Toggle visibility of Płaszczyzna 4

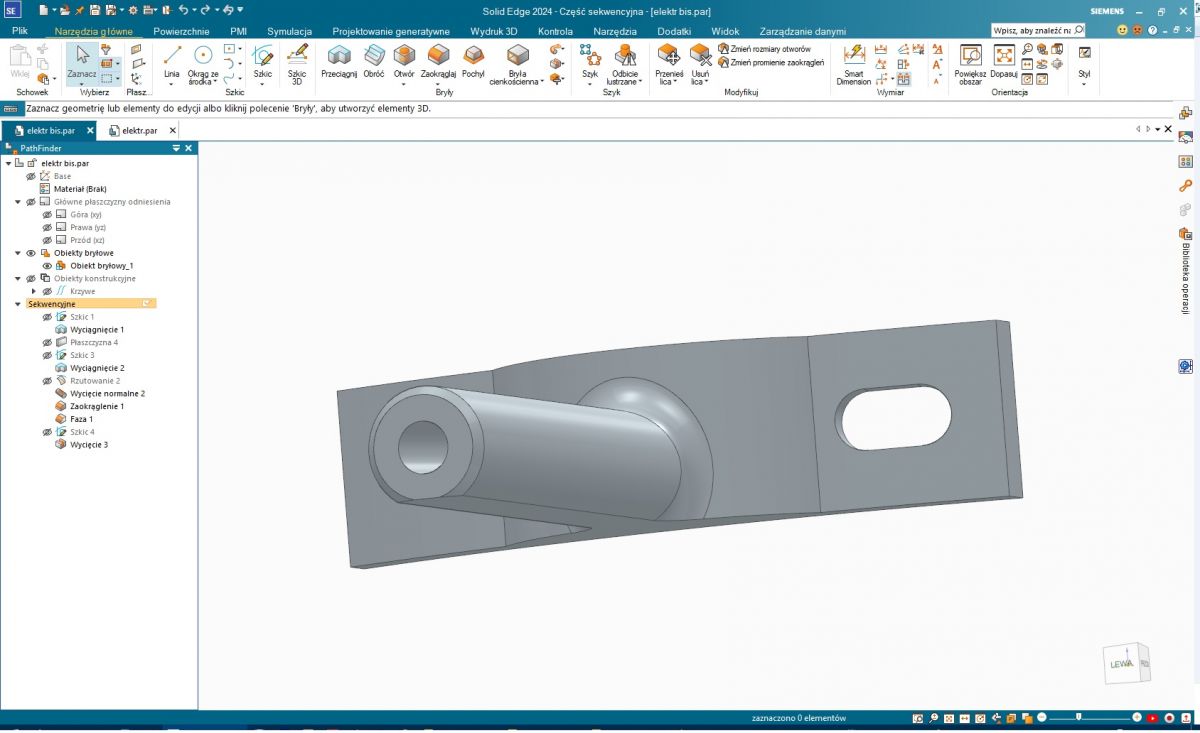47,342
